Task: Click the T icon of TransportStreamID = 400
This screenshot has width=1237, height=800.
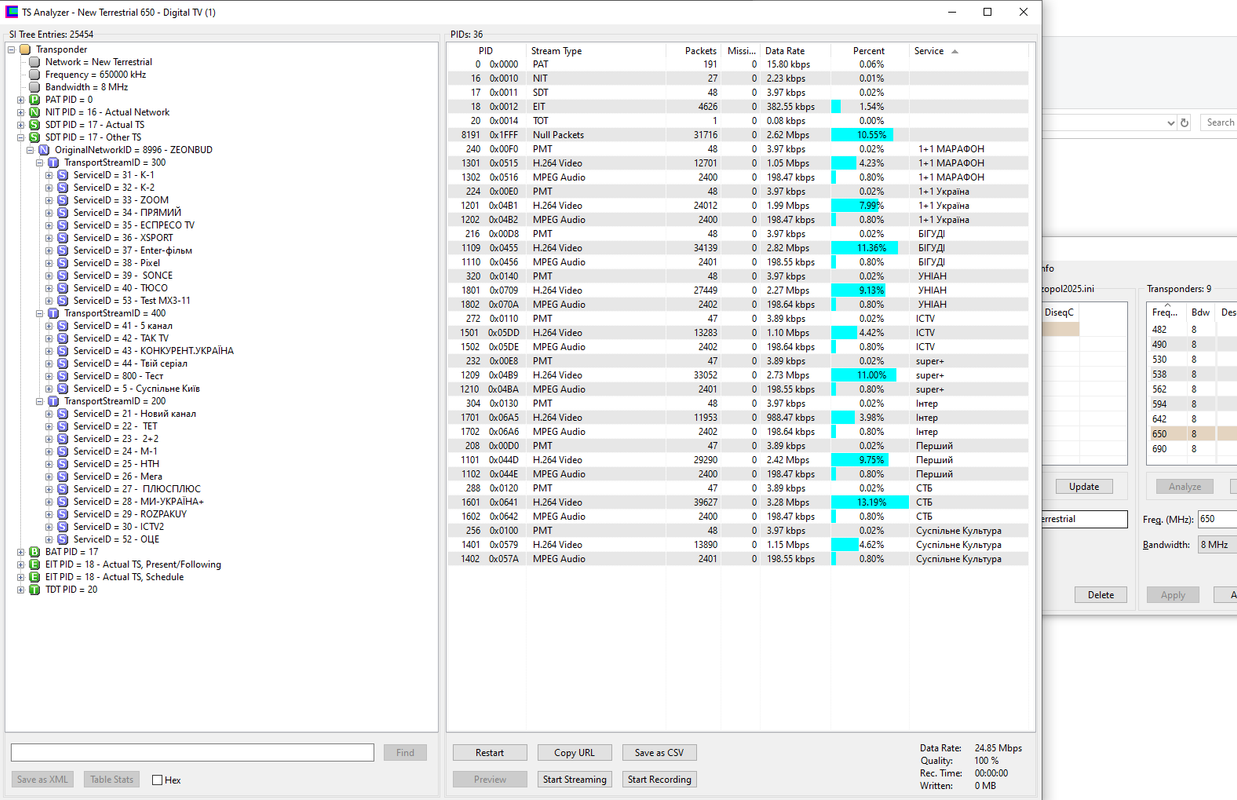Action: [53, 313]
